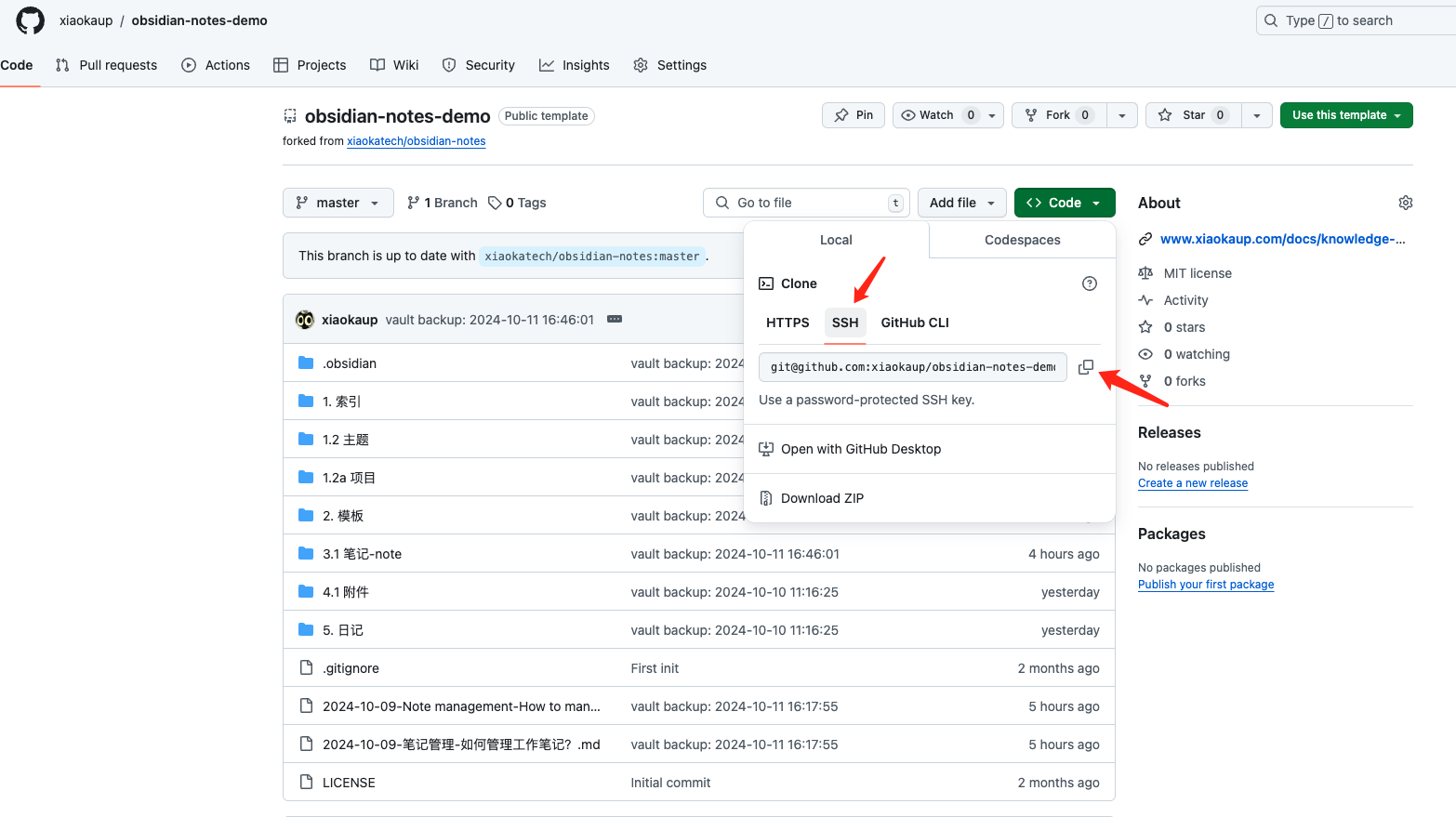Open the About settings gear icon
The image size is (1456, 817).
click(1405, 203)
